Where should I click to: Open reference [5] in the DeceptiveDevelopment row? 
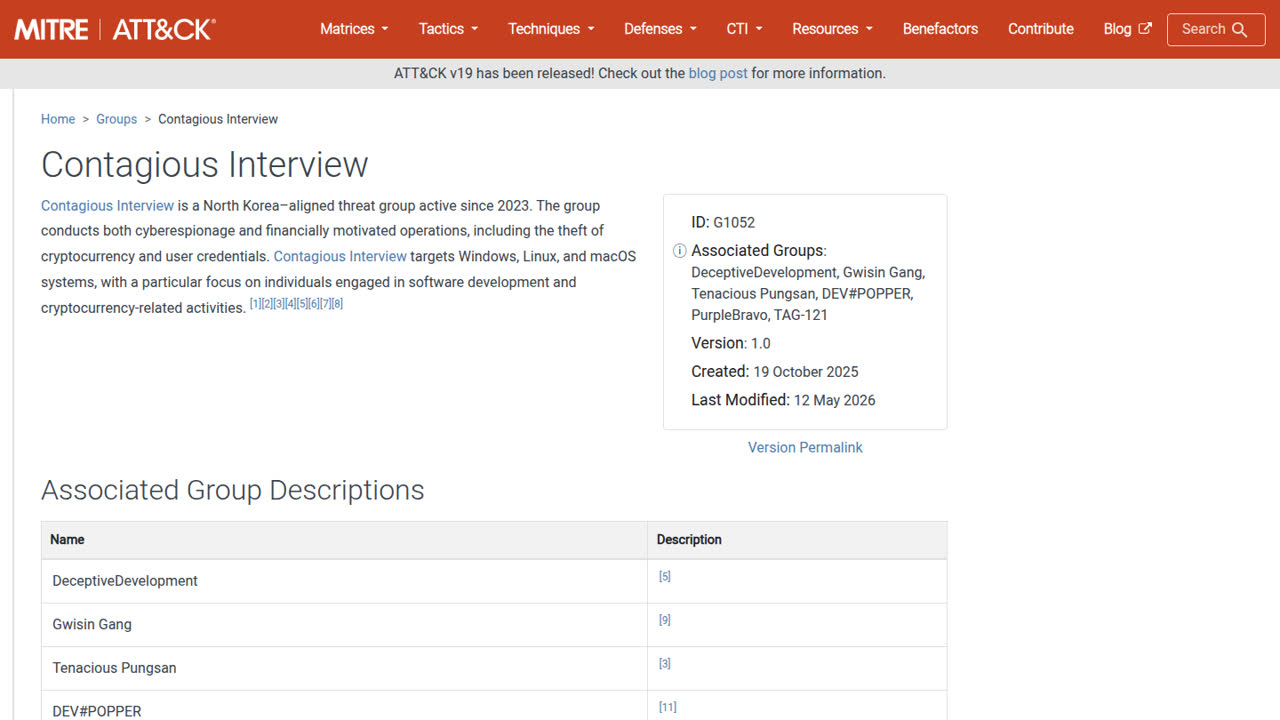665,577
